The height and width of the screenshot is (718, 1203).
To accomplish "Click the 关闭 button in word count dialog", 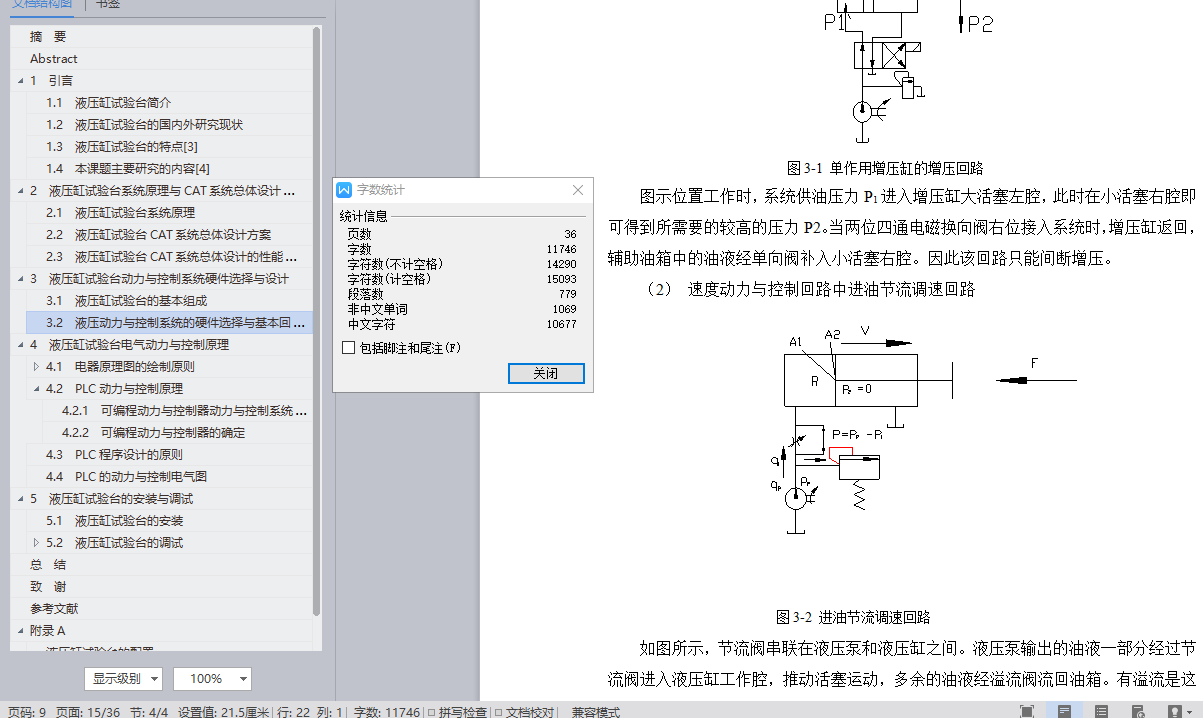I will tap(545, 373).
